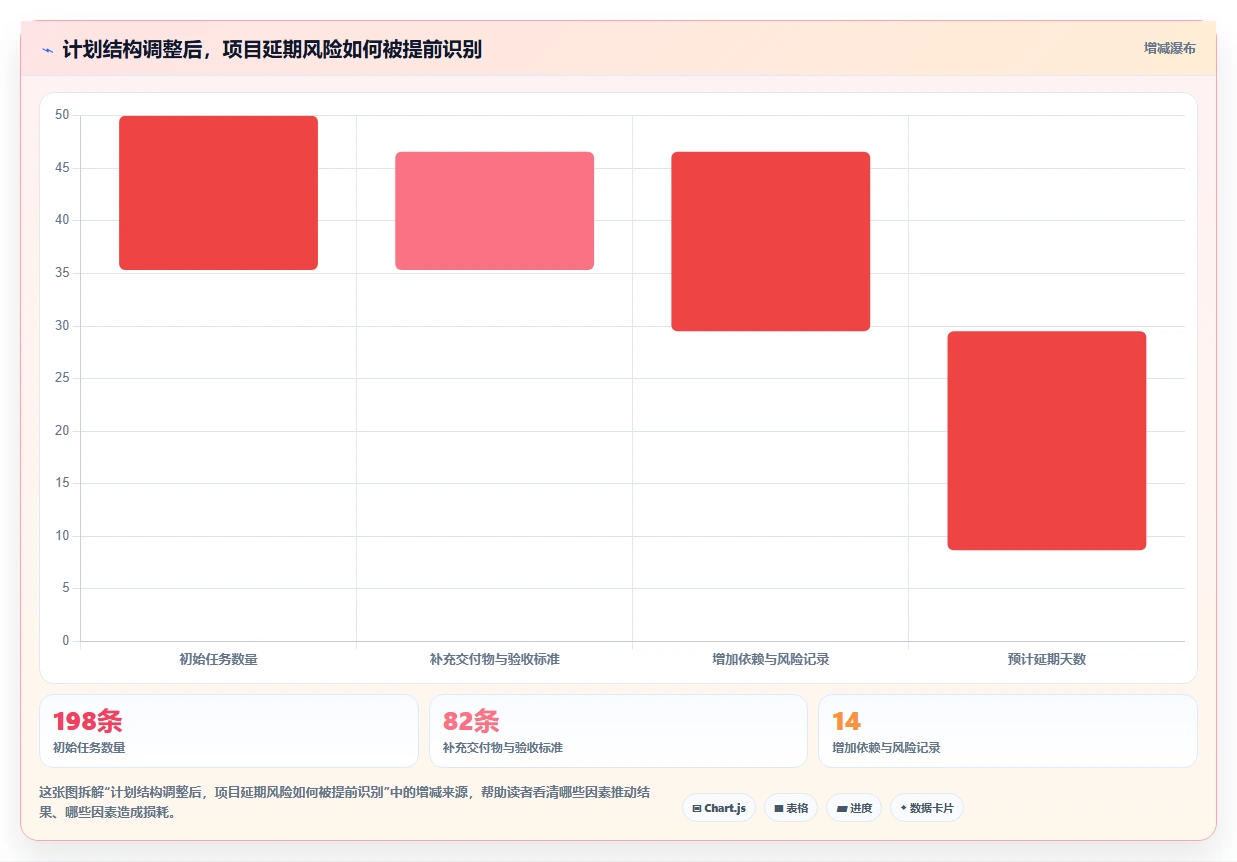Viewport: 1237px width, 862px height.
Task: Click the x-axis label 初始任务数量
Action: [x=219, y=659]
